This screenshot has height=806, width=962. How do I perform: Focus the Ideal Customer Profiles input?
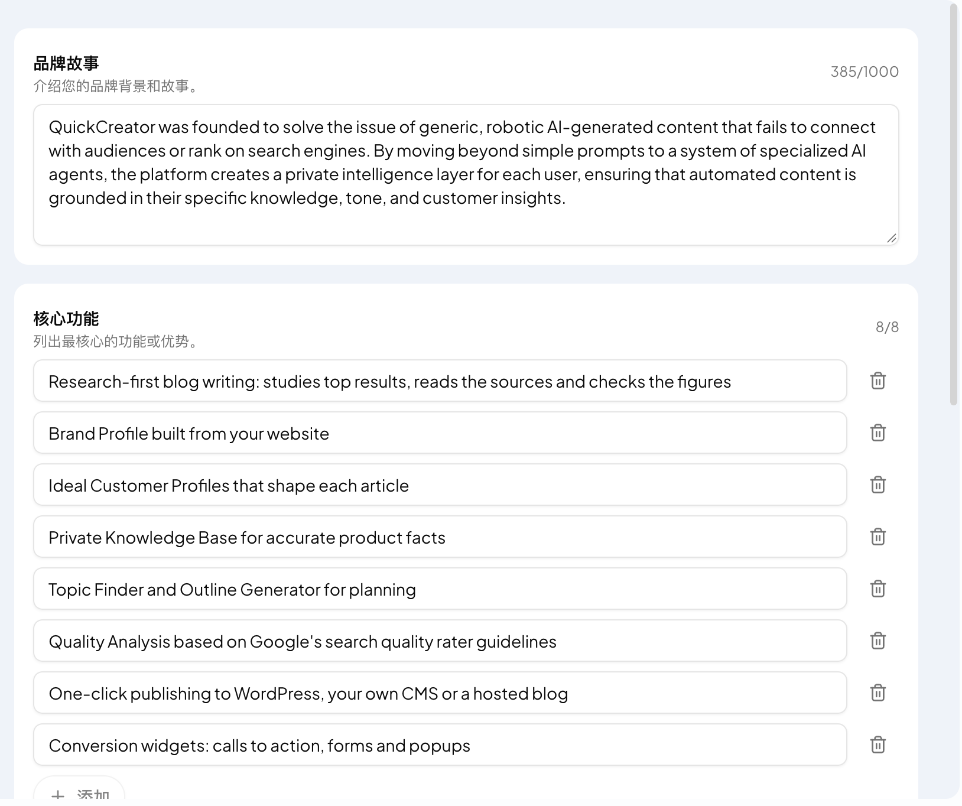(x=440, y=485)
